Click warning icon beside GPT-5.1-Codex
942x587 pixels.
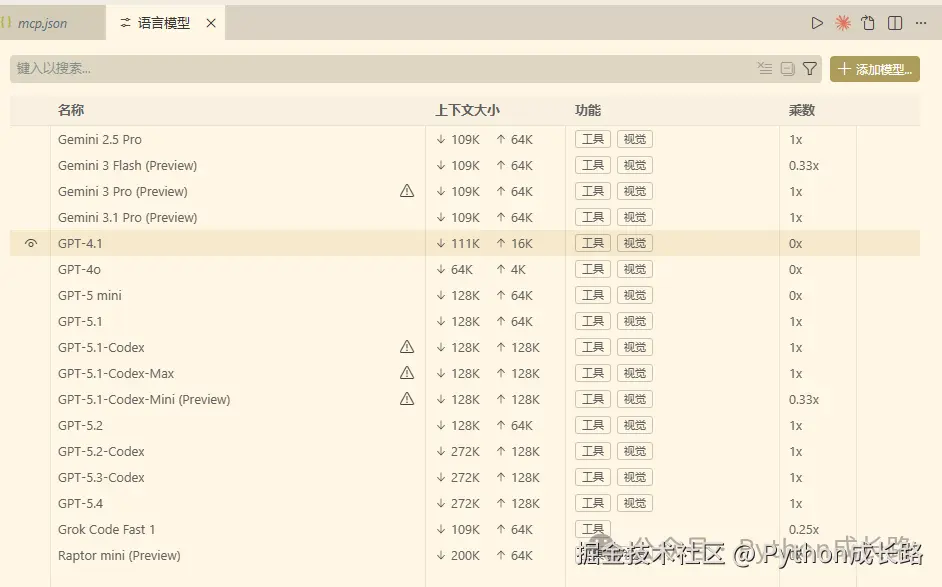pyautogui.click(x=407, y=347)
